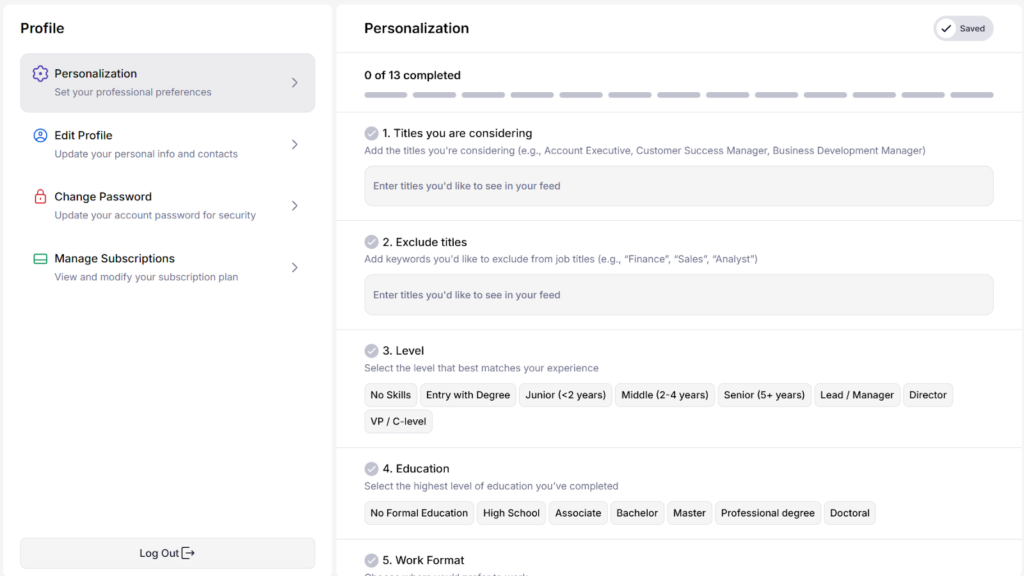
Task: Click the first progress bar segment
Action: coord(385,95)
